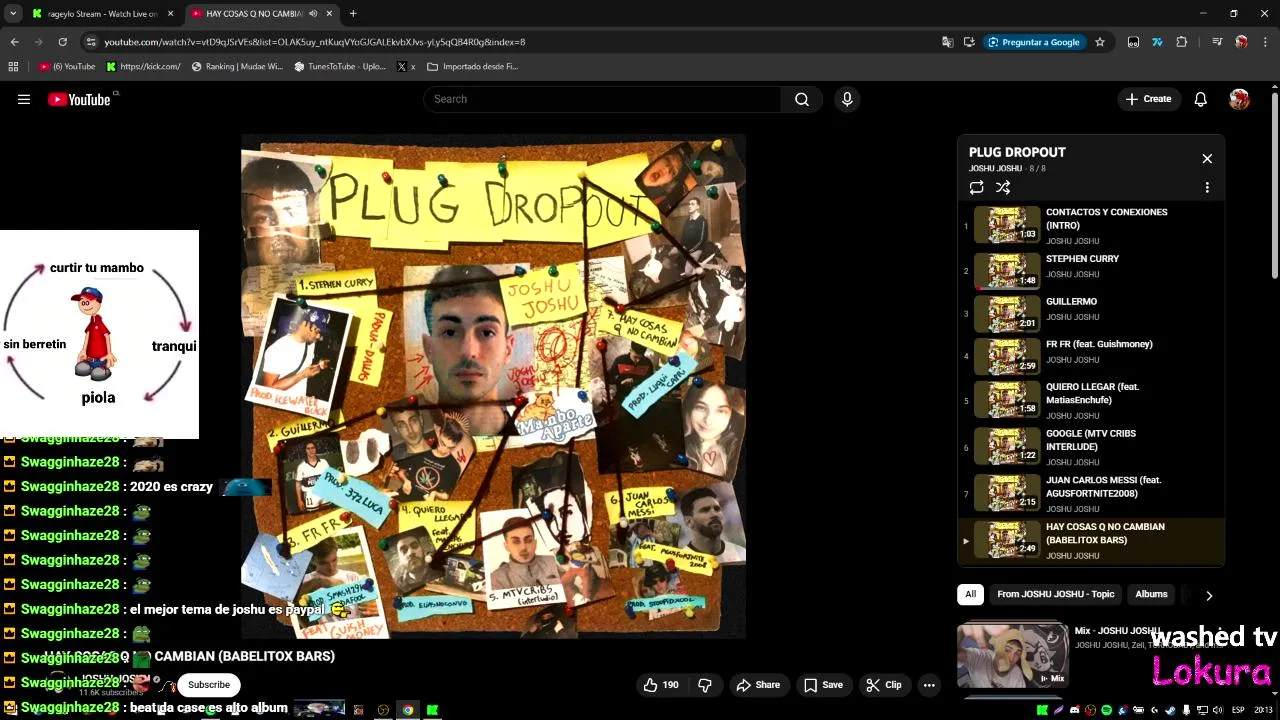Toggle shuffle playlist in PLUG DROPOUT panel
The image size is (1280, 720).
(1003, 187)
